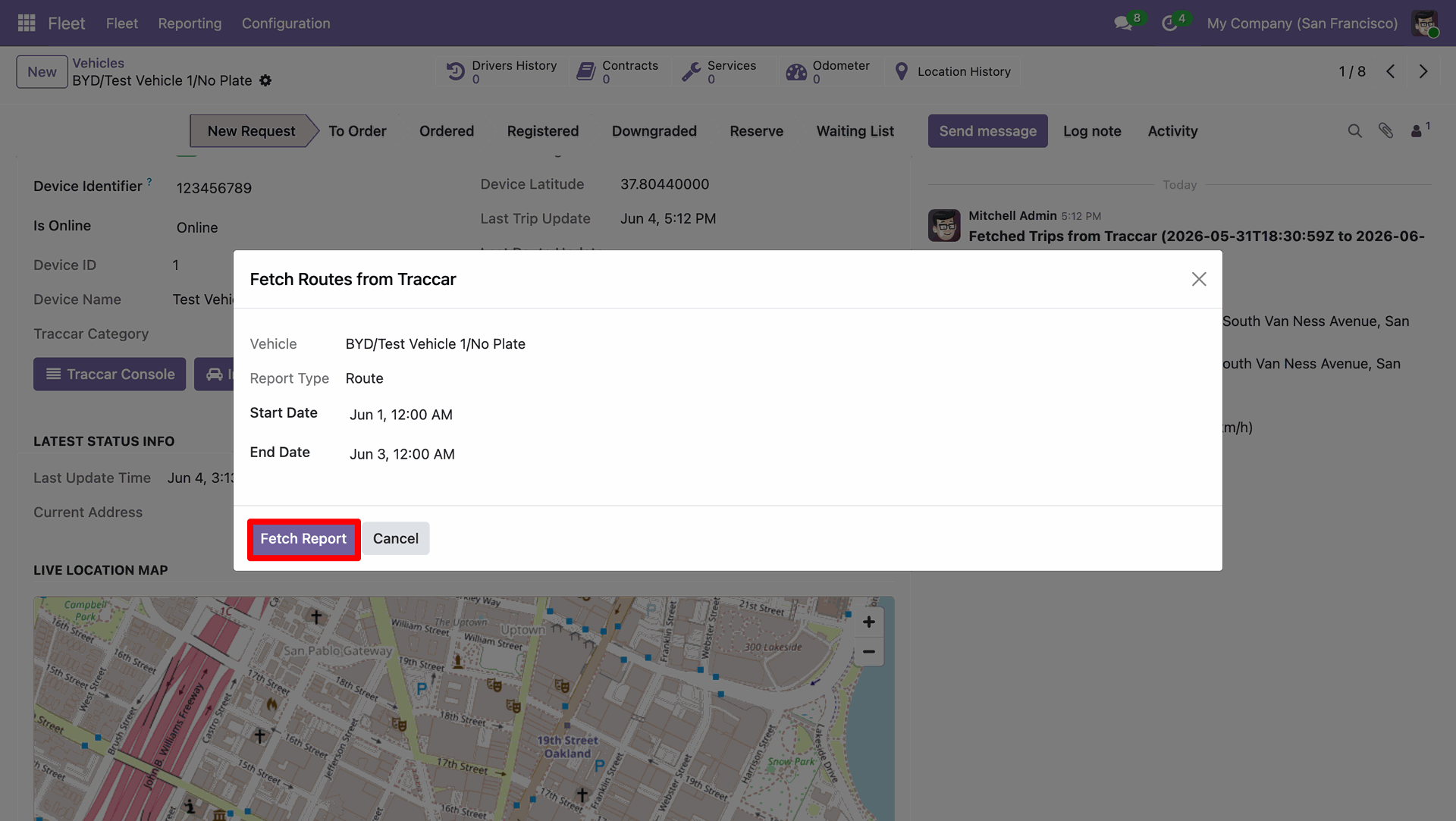Screen dimensions: 1456x821
Task: Set status to To Order
Action: click(357, 131)
